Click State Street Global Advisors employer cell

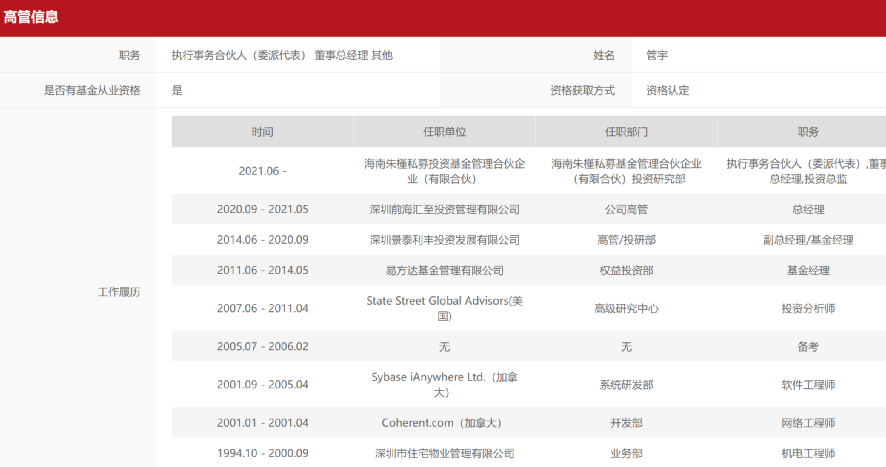pos(444,308)
